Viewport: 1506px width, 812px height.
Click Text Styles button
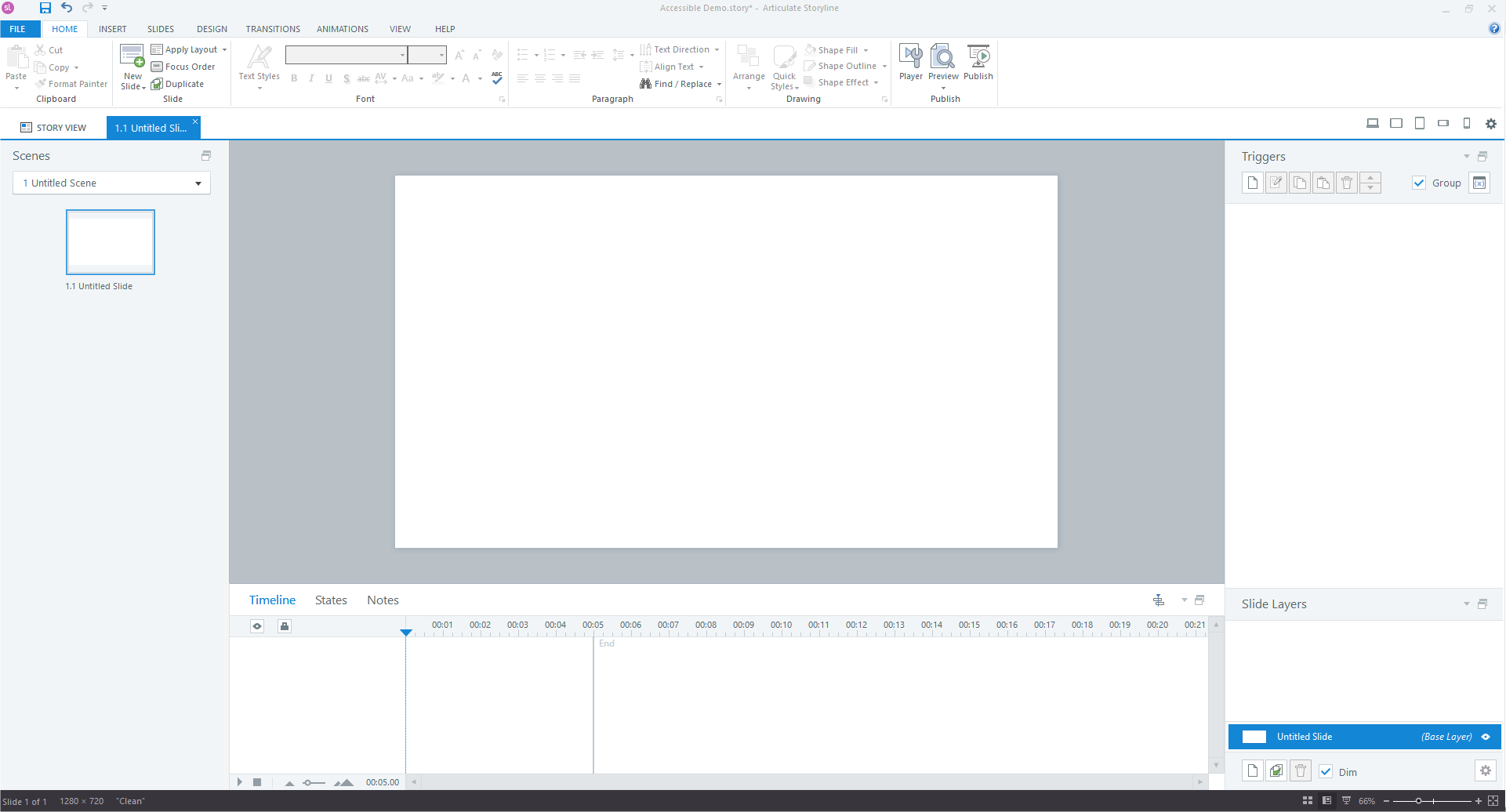tap(259, 67)
